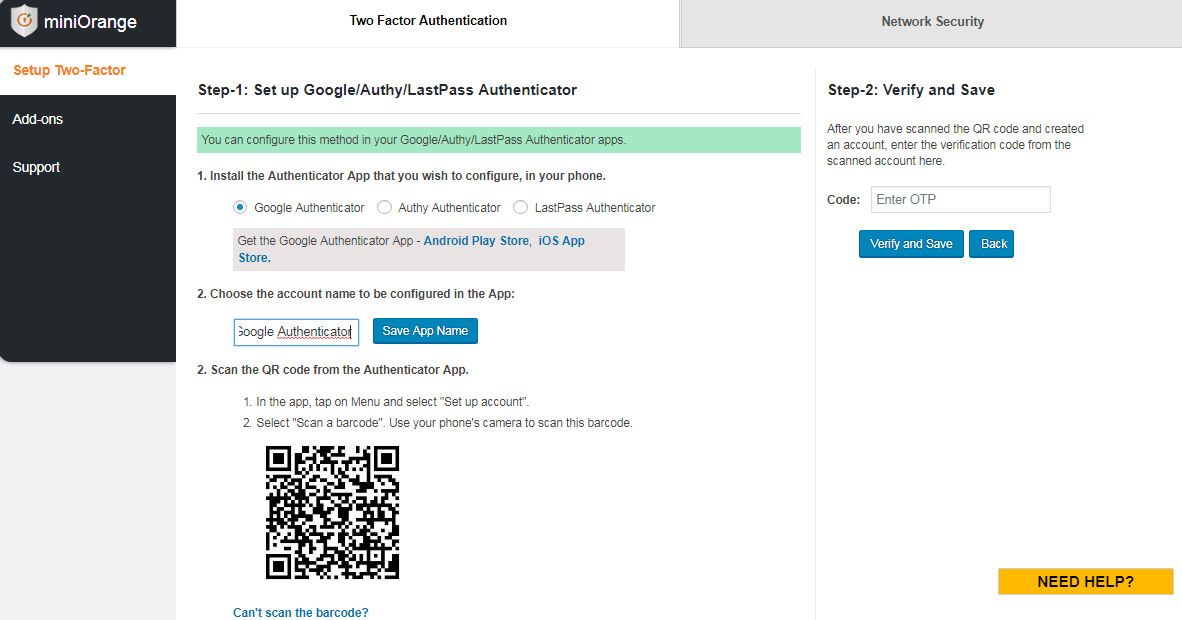Click the QR code image

(x=332, y=512)
